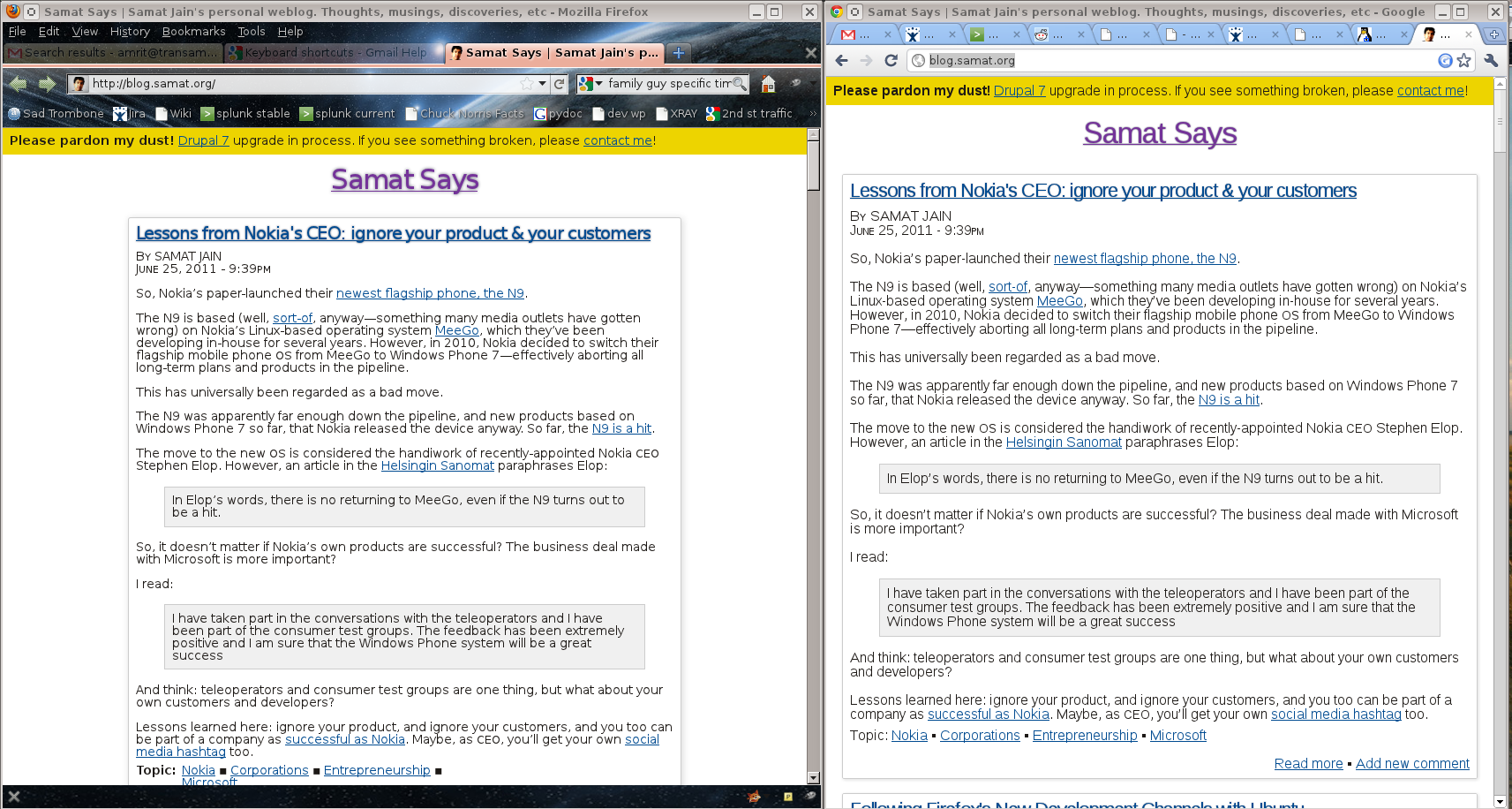Click Firefox's green forward arrow

coord(48,84)
